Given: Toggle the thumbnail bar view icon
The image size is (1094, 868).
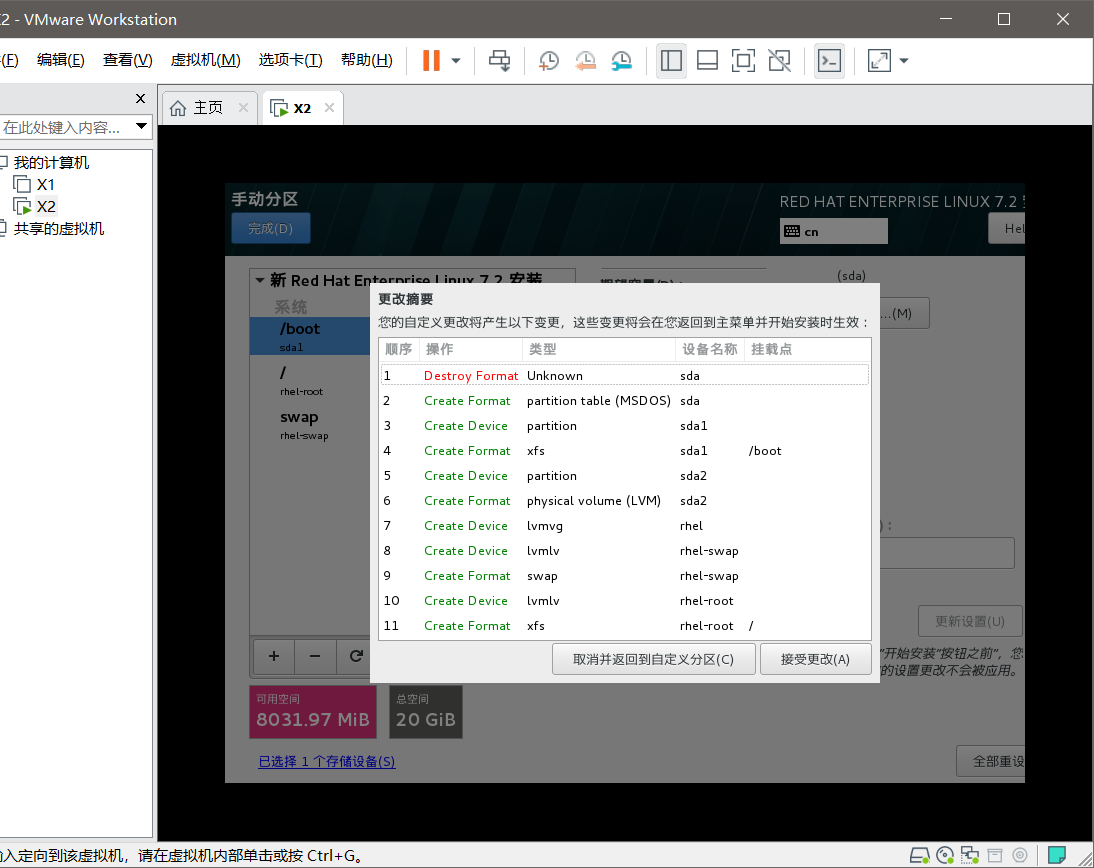Looking at the screenshot, I should point(707,61).
